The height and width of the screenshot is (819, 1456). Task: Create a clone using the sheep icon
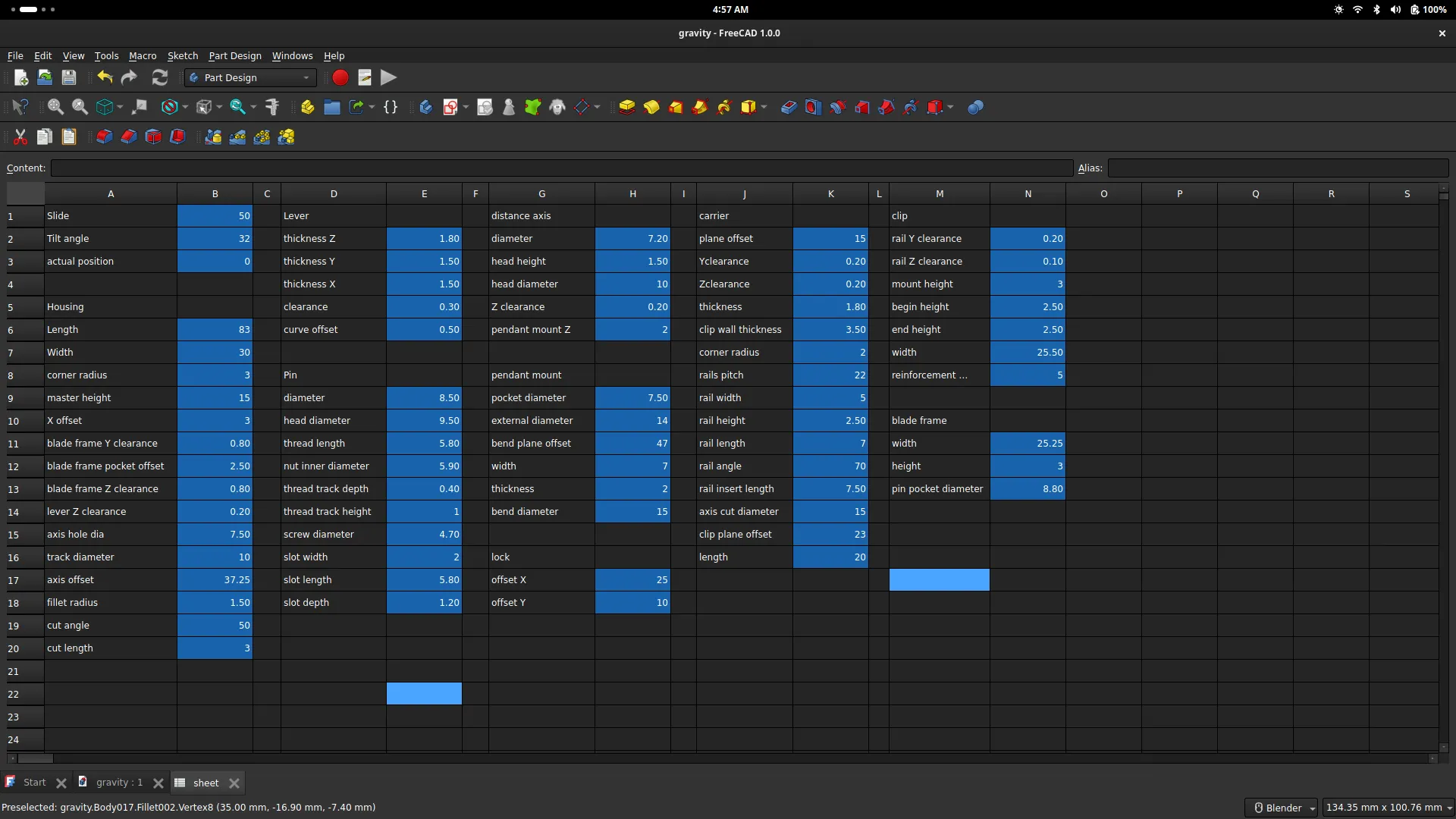(x=557, y=107)
